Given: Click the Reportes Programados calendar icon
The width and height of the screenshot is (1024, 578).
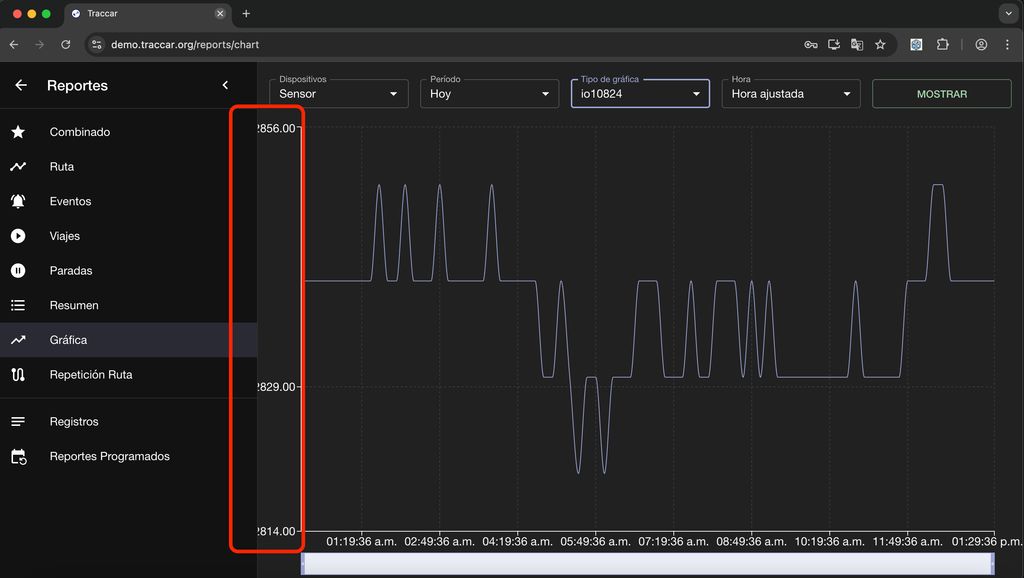Looking at the screenshot, I should (18, 457).
